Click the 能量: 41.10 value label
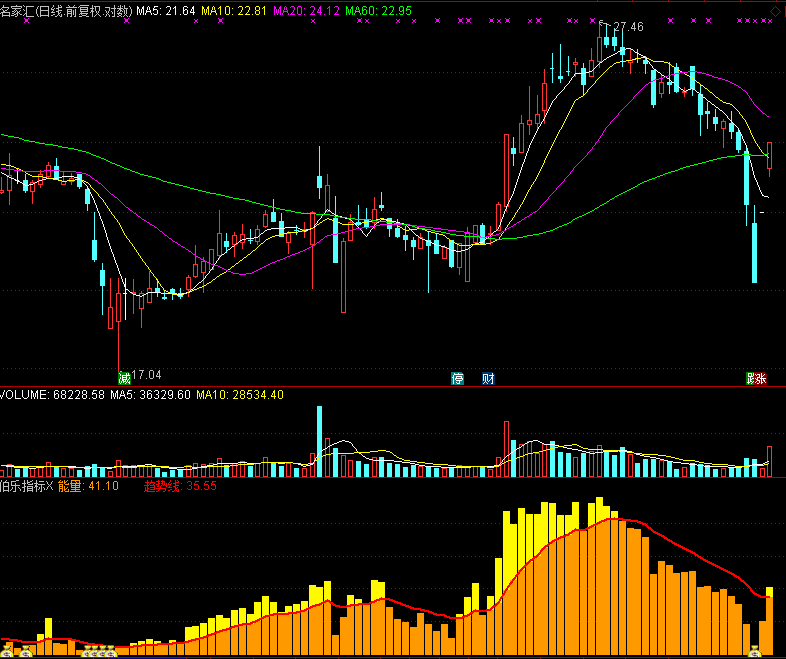Screen dimensions: 786x659 point(88,486)
